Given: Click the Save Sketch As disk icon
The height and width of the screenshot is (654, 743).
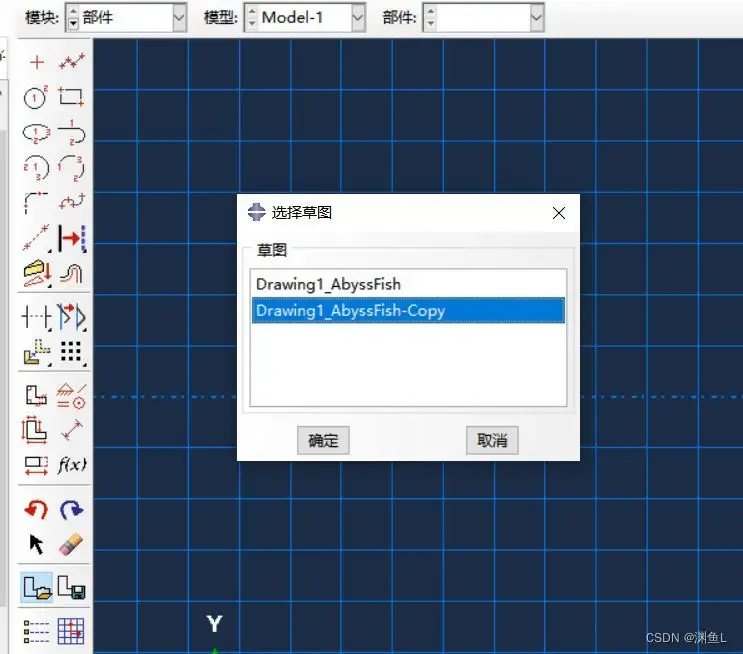Looking at the screenshot, I should pyautogui.click(x=72, y=587).
